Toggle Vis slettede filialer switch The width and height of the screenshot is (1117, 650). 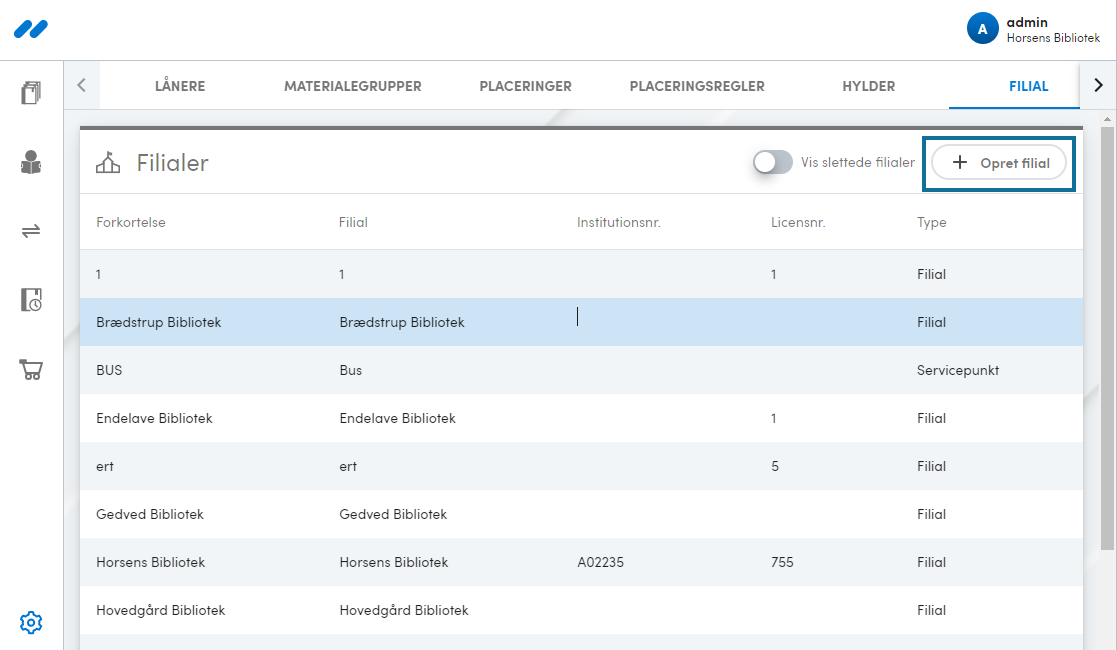pyautogui.click(x=772, y=163)
